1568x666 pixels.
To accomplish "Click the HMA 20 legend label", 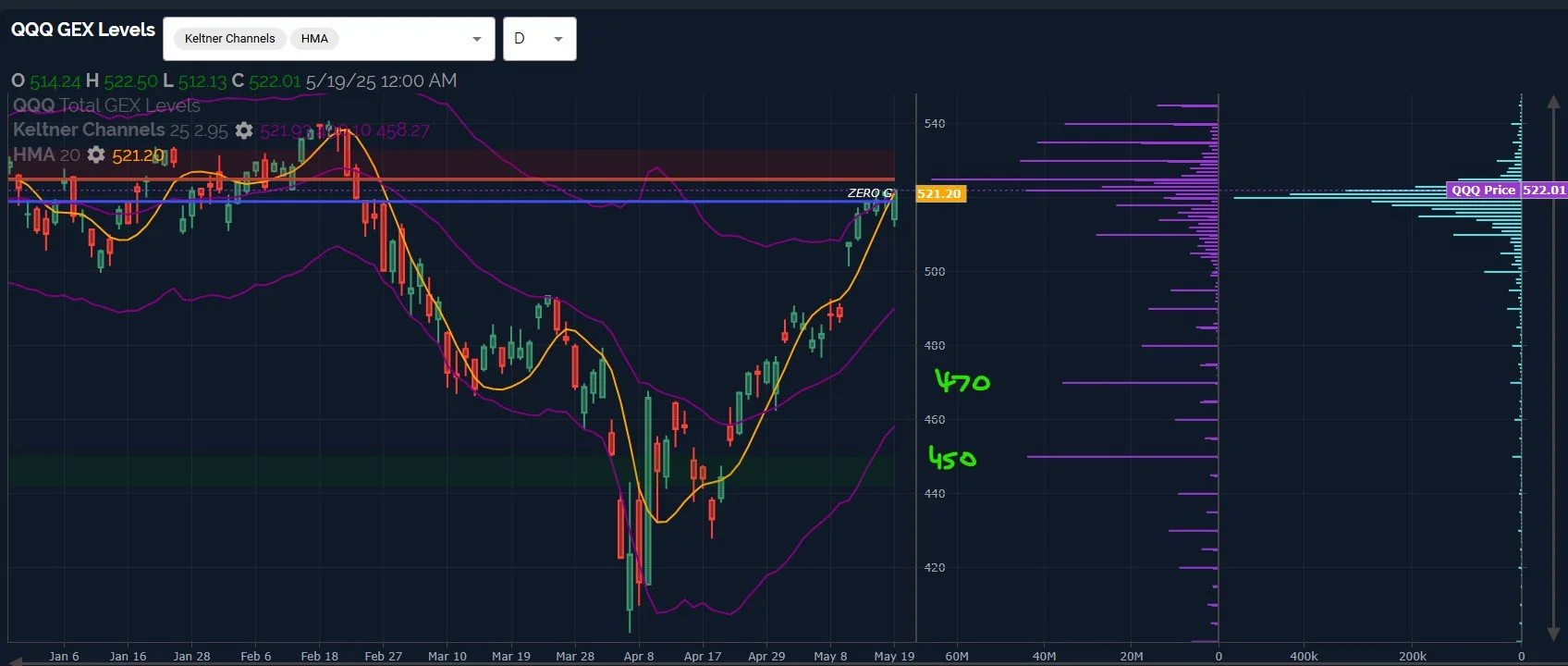I will pos(46,154).
